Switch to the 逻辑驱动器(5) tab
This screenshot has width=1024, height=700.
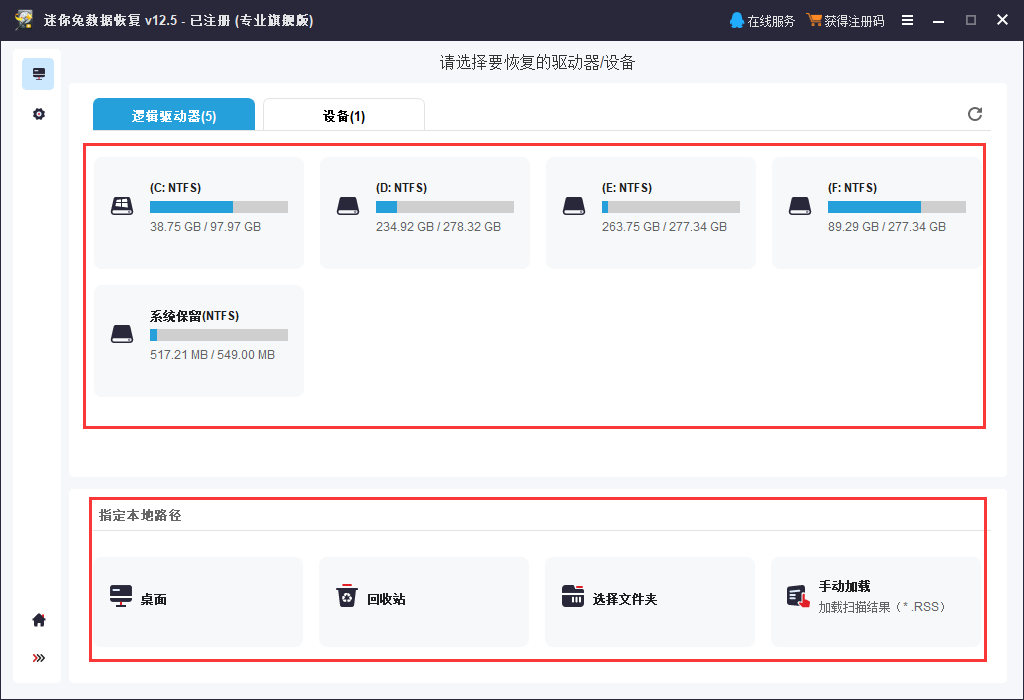point(174,115)
